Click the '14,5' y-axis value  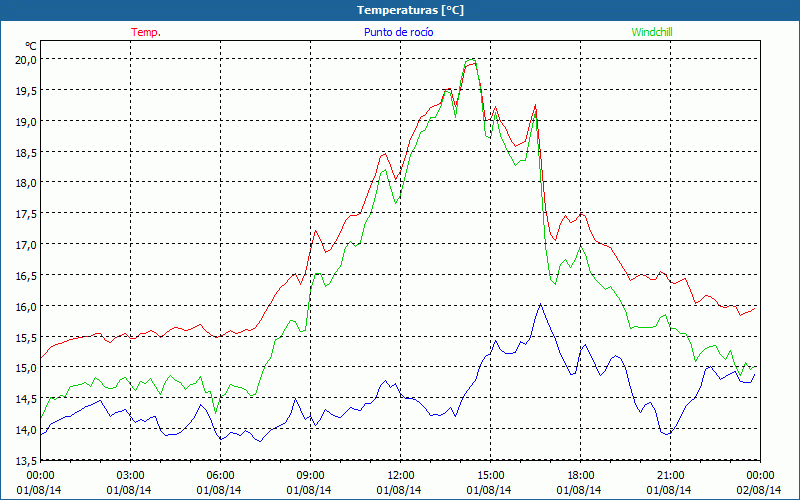tap(27, 398)
